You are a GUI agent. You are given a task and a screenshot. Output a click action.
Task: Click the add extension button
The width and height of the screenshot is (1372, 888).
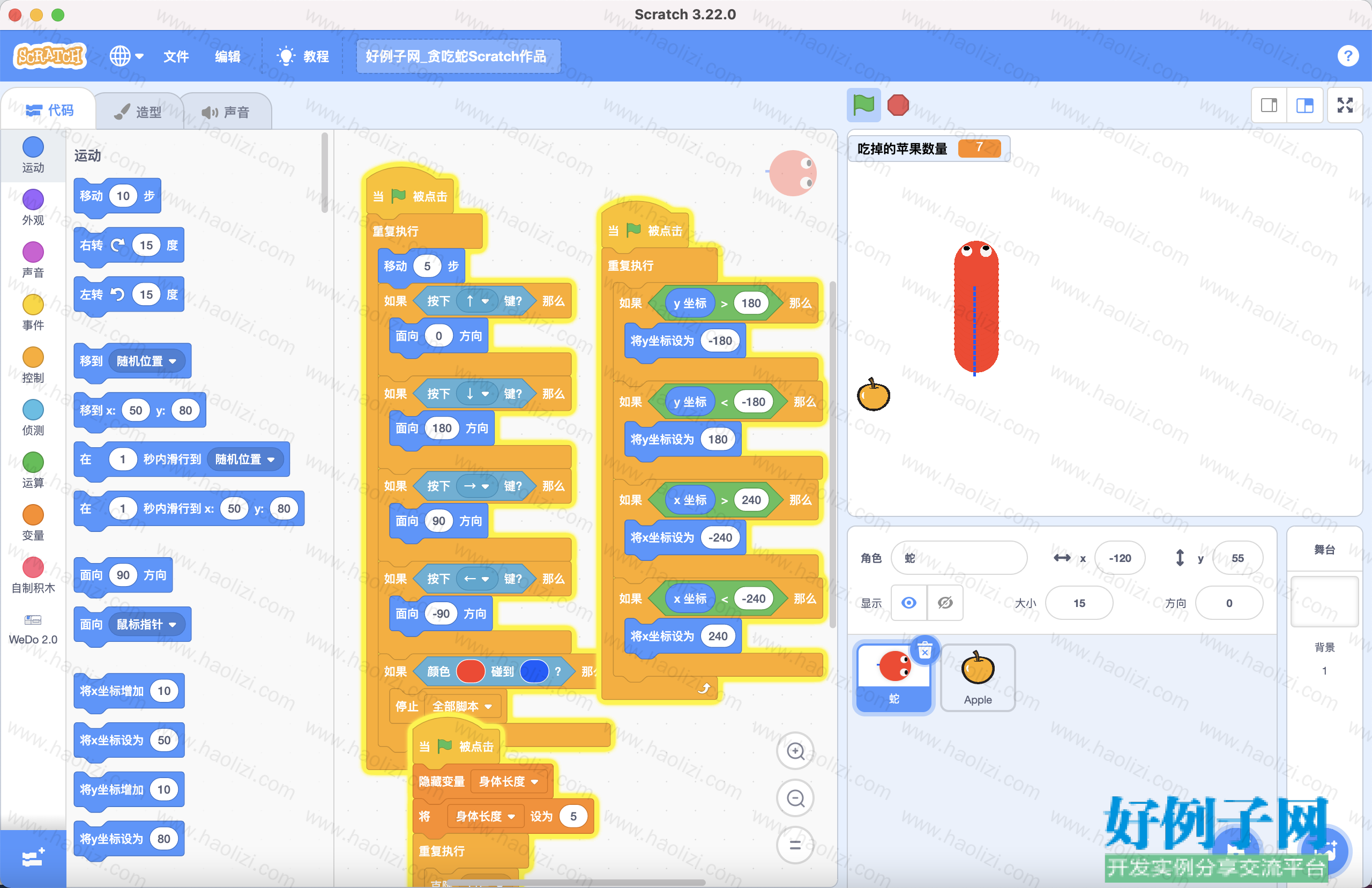point(33,858)
